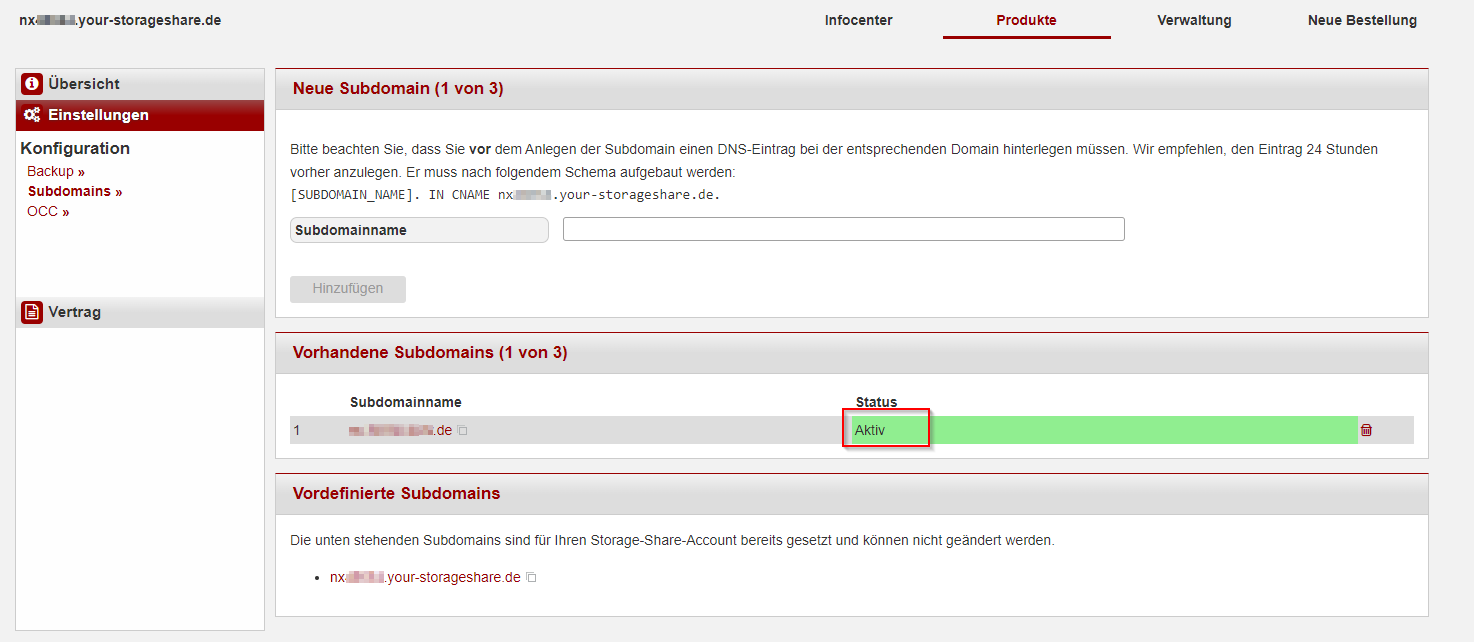Click the Aktiv status cell
The height and width of the screenshot is (642, 1474).
[886, 430]
